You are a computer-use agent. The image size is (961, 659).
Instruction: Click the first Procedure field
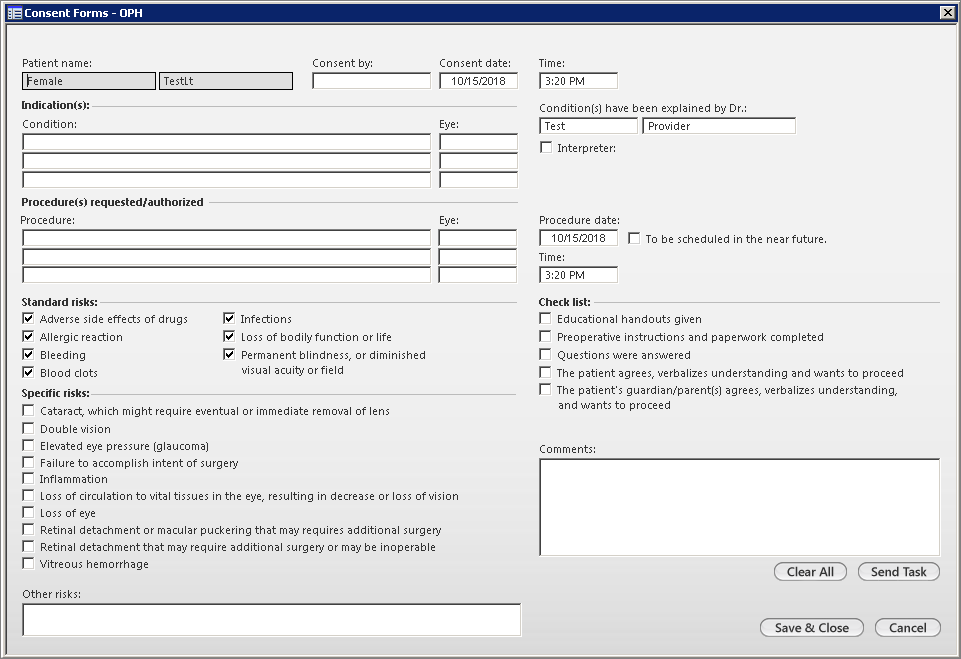(227, 238)
